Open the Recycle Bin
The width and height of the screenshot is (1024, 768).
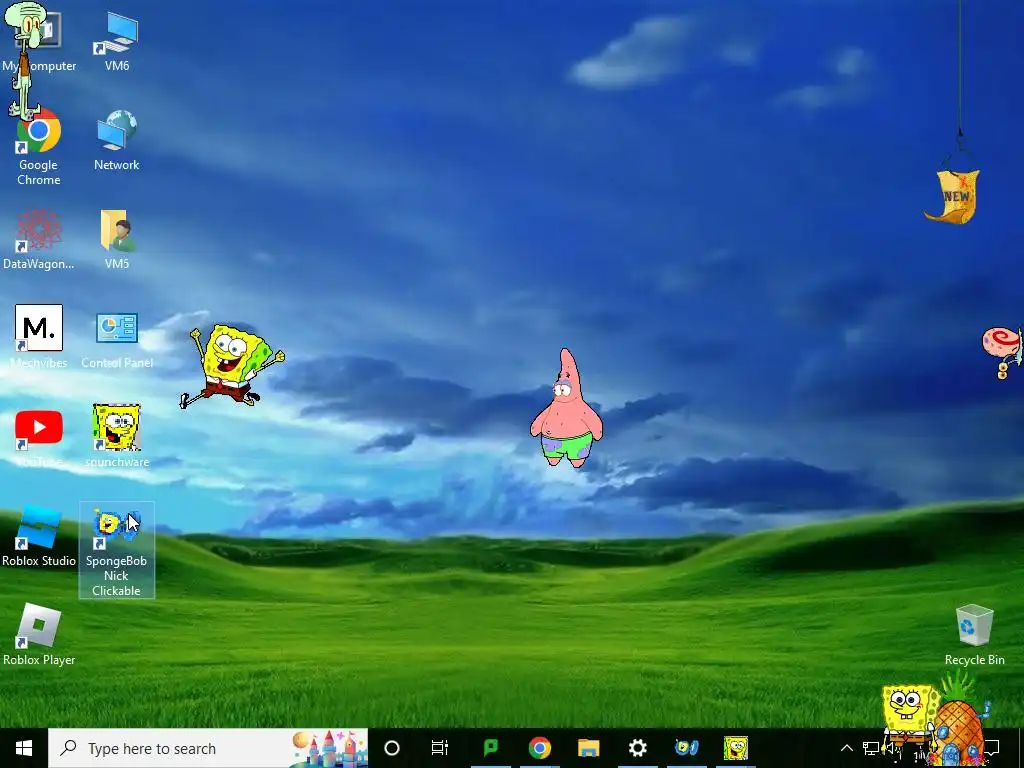click(974, 635)
